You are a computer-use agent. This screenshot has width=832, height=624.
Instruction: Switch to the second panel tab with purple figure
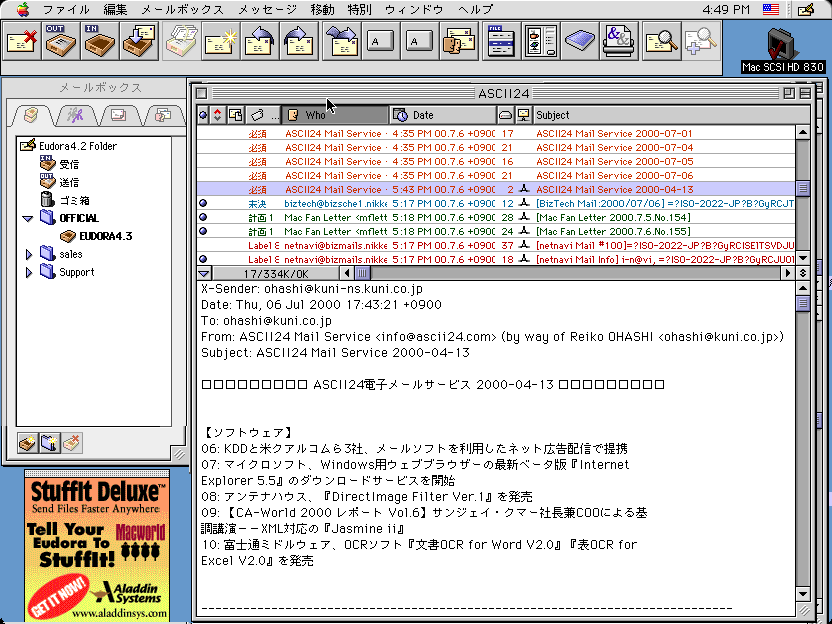pyautogui.click(x=75, y=115)
